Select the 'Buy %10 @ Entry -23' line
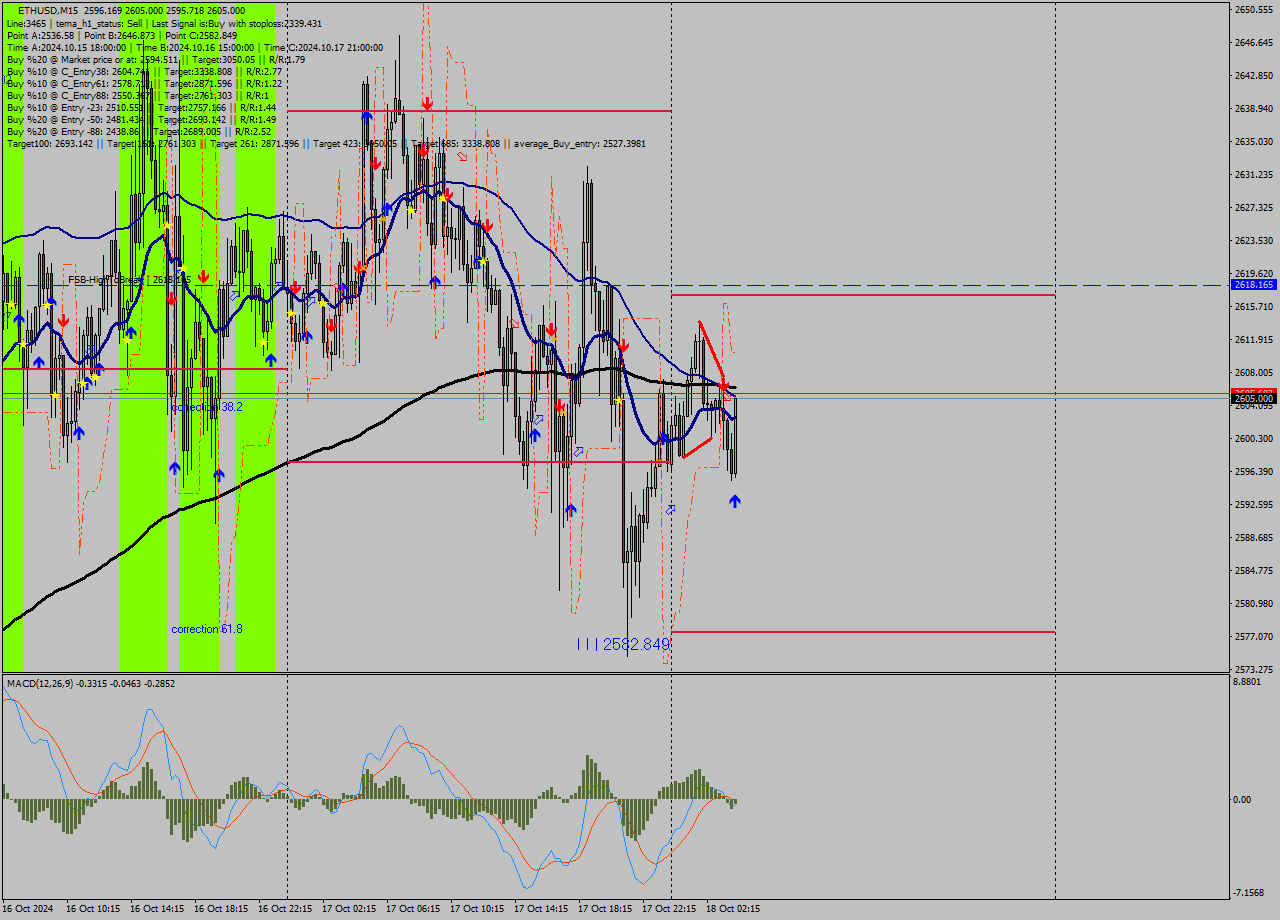1280x920 pixels. tap(141, 107)
